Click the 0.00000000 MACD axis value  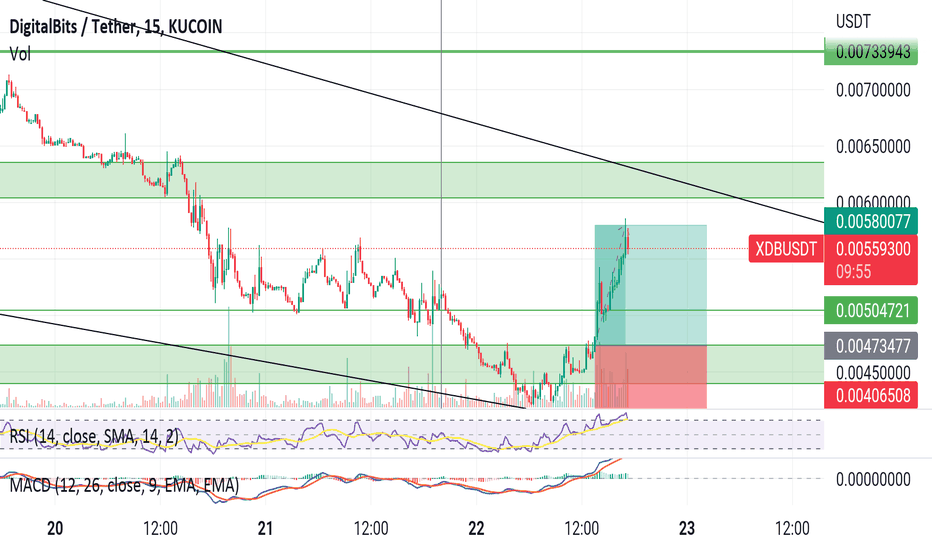pos(873,479)
